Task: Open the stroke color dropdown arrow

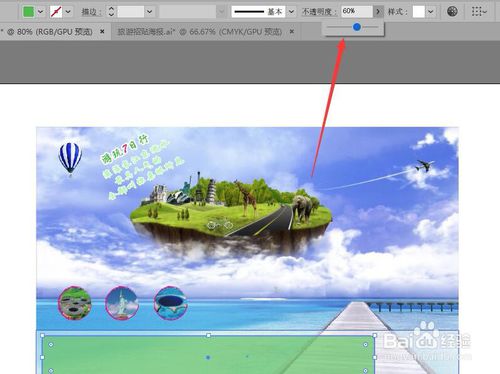Action: [x=68, y=12]
